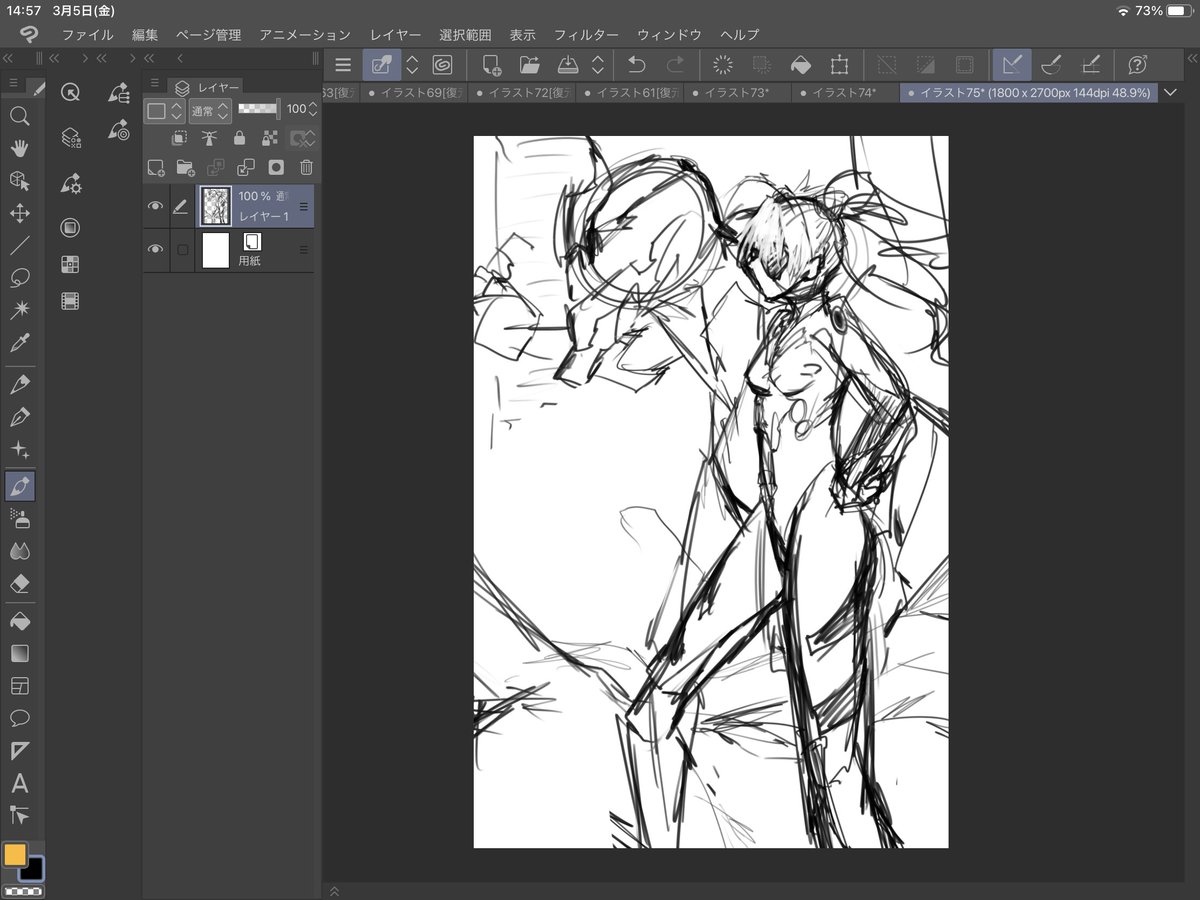Screen dimensions: 1200x900
Task: Select the Operation object cube tool
Action: click(x=19, y=181)
